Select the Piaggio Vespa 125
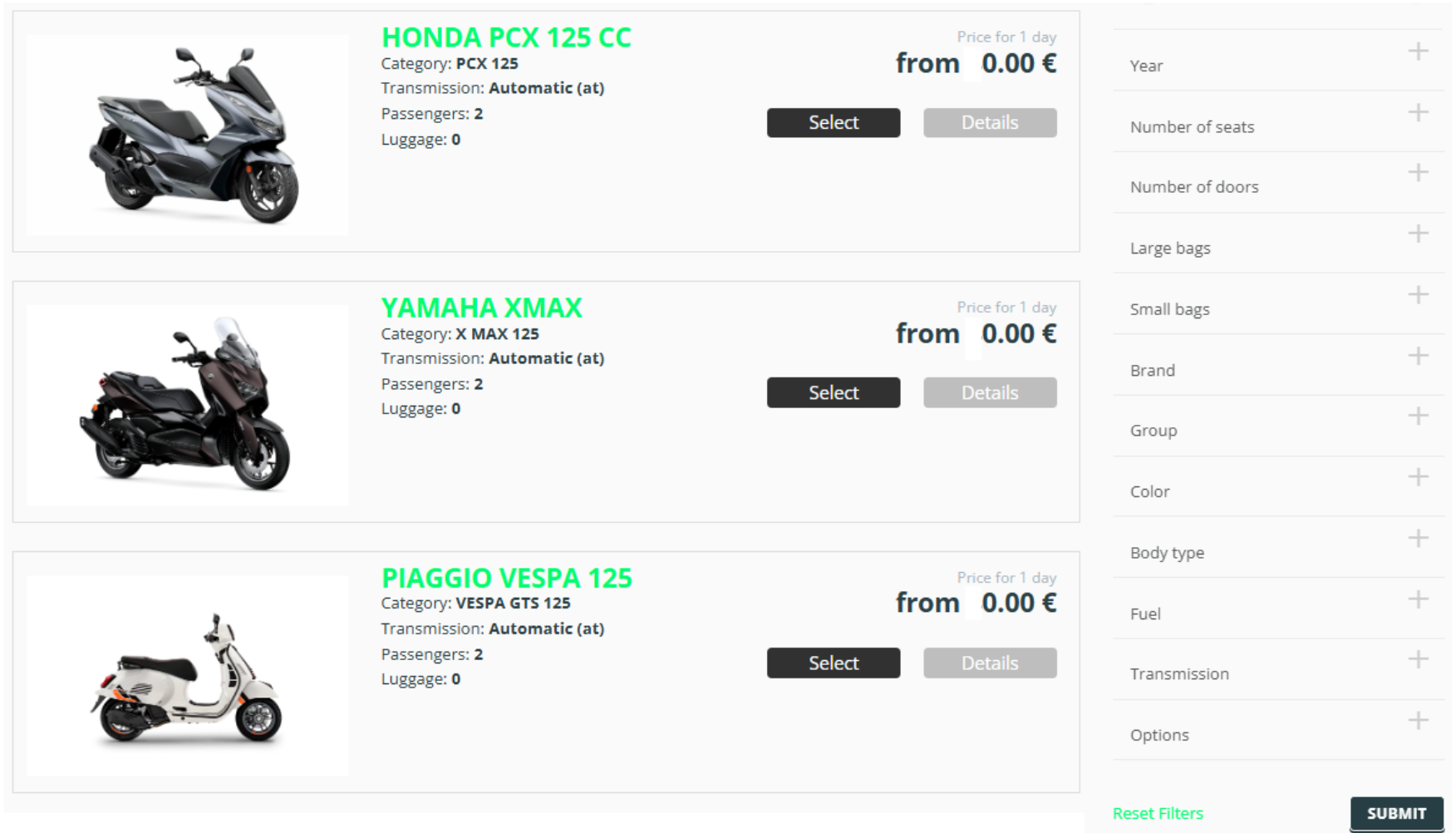 tap(833, 663)
